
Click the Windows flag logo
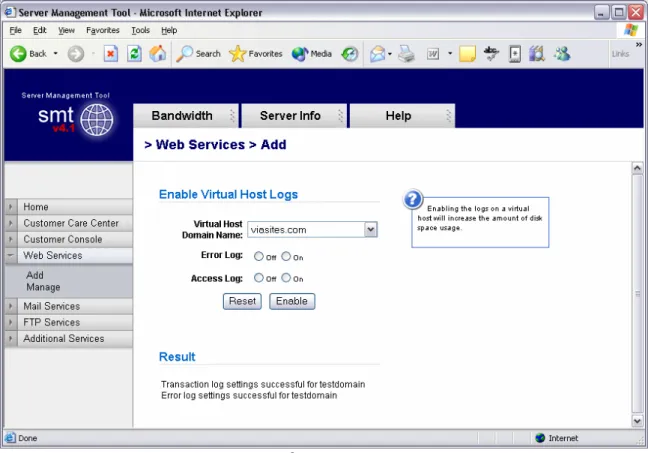pos(631,30)
